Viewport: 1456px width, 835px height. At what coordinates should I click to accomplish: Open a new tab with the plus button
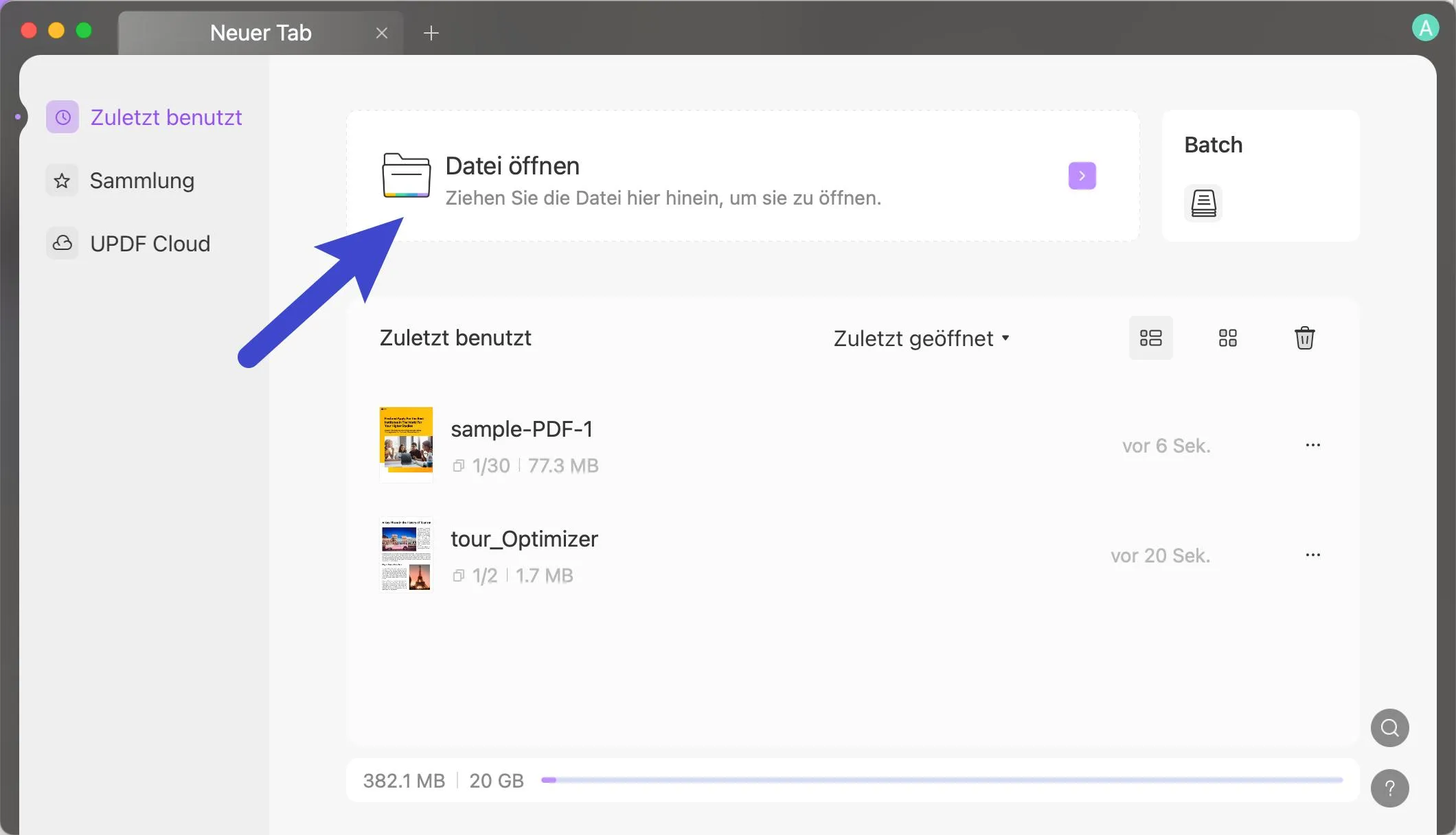(x=431, y=32)
